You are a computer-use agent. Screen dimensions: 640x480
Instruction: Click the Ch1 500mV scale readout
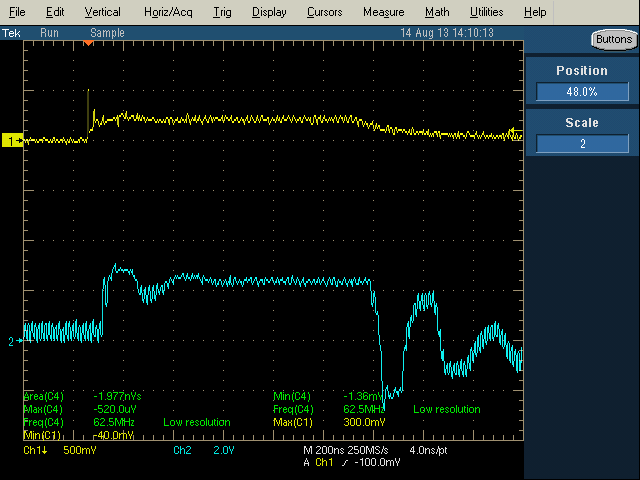point(60,450)
